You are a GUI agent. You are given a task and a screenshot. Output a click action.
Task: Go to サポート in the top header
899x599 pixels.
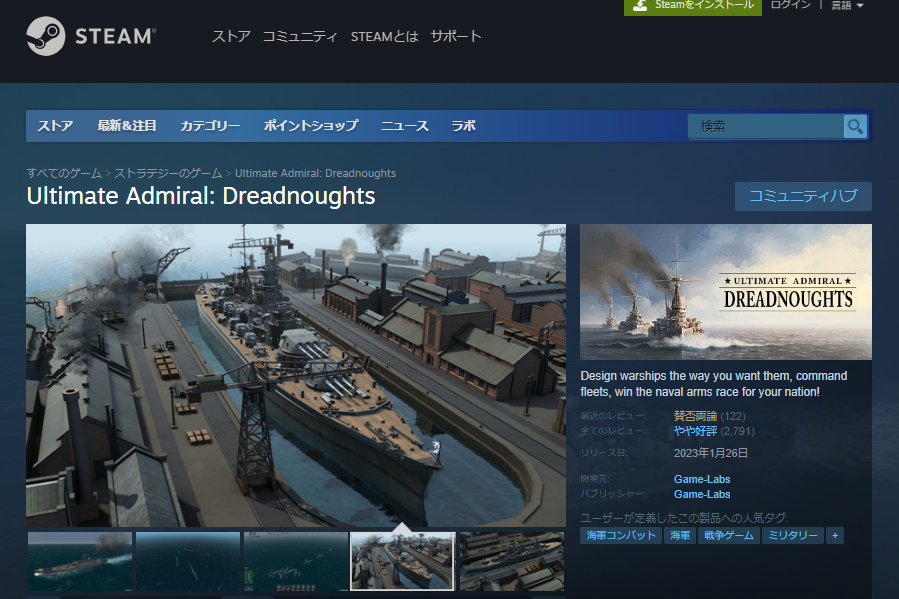tap(456, 37)
